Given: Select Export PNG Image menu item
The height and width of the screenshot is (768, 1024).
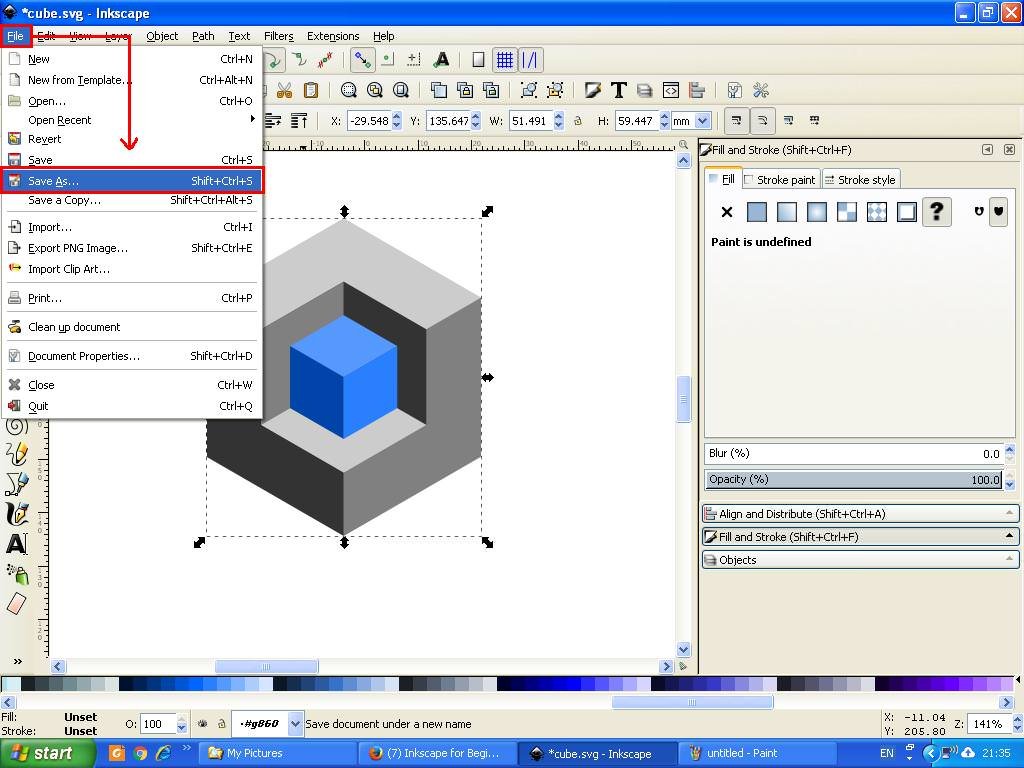Looking at the screenshot, I should tap(131, 248).
